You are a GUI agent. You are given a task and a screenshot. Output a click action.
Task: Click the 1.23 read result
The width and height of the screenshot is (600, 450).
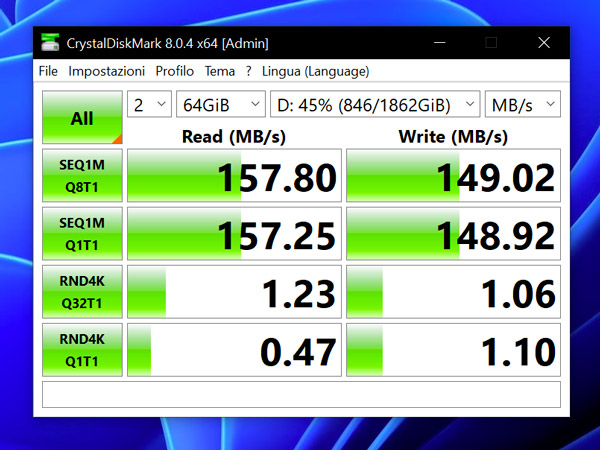[x=234, y=292]
